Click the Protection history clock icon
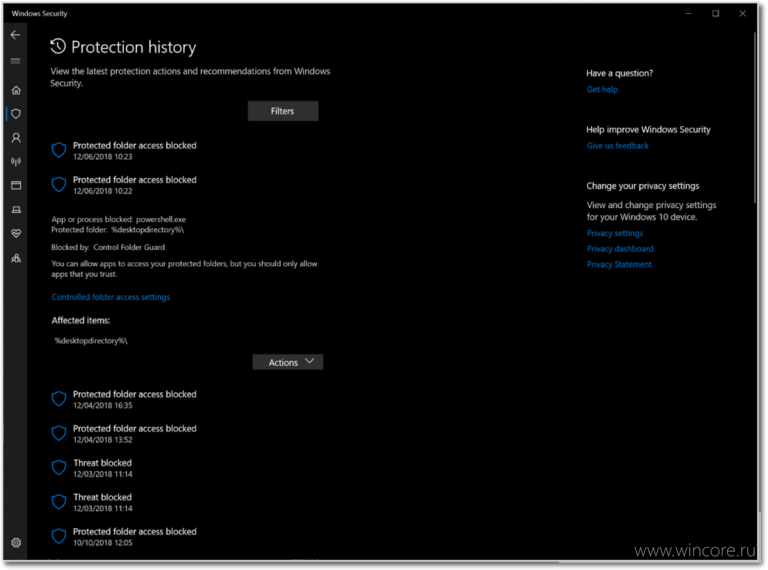 pos(58,47)
